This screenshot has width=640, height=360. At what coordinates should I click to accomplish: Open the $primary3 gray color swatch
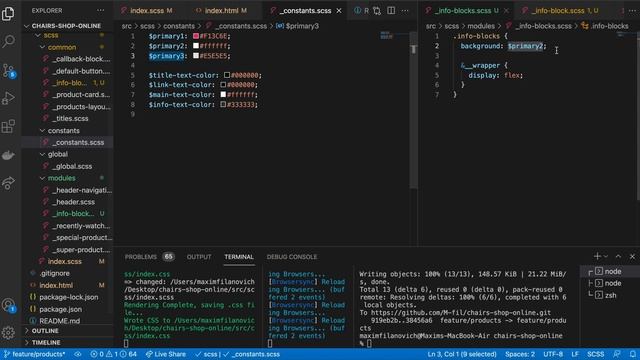coord(196,56)
